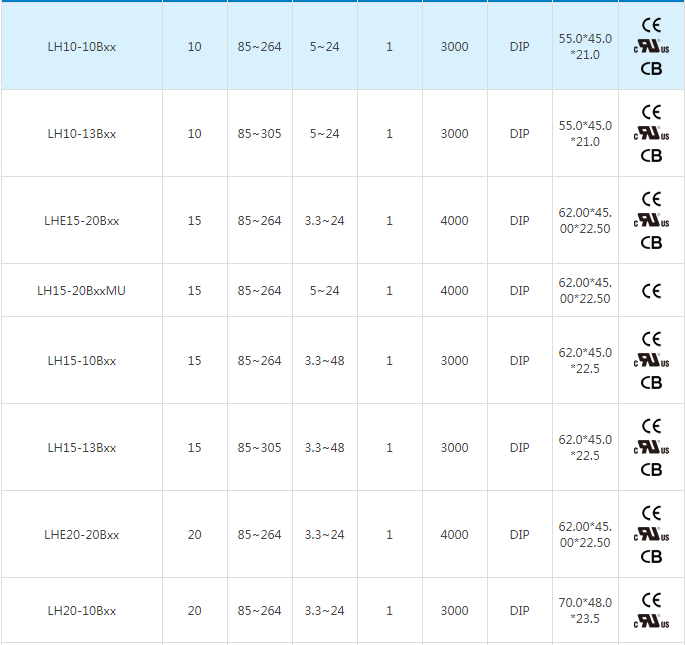Click the 70.0*48.0*23.5 dimension cell
Screen dimensions: 685x645
(585, 610)
